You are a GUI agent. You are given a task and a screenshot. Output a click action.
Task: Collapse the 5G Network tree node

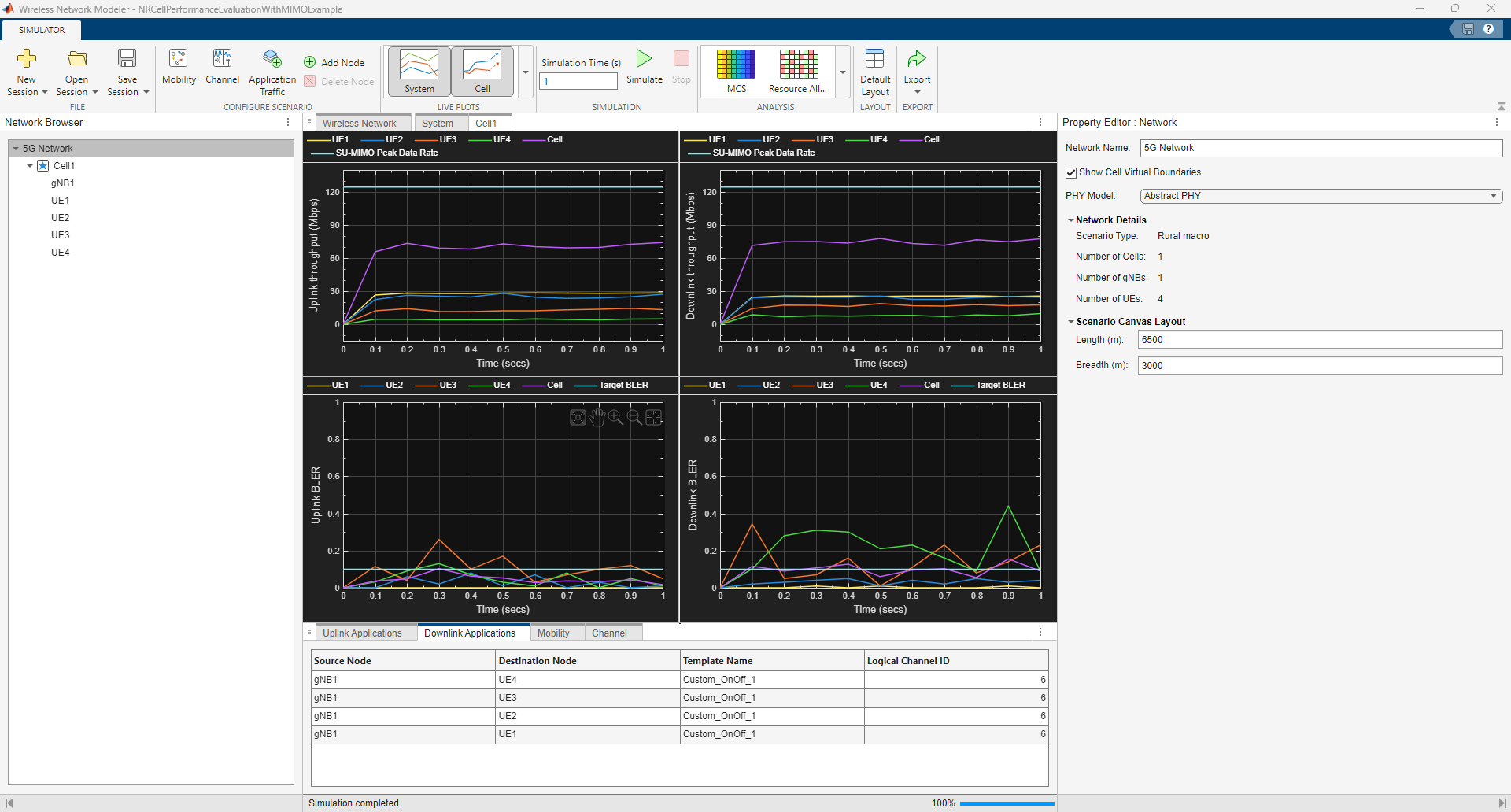coord(14,148)
